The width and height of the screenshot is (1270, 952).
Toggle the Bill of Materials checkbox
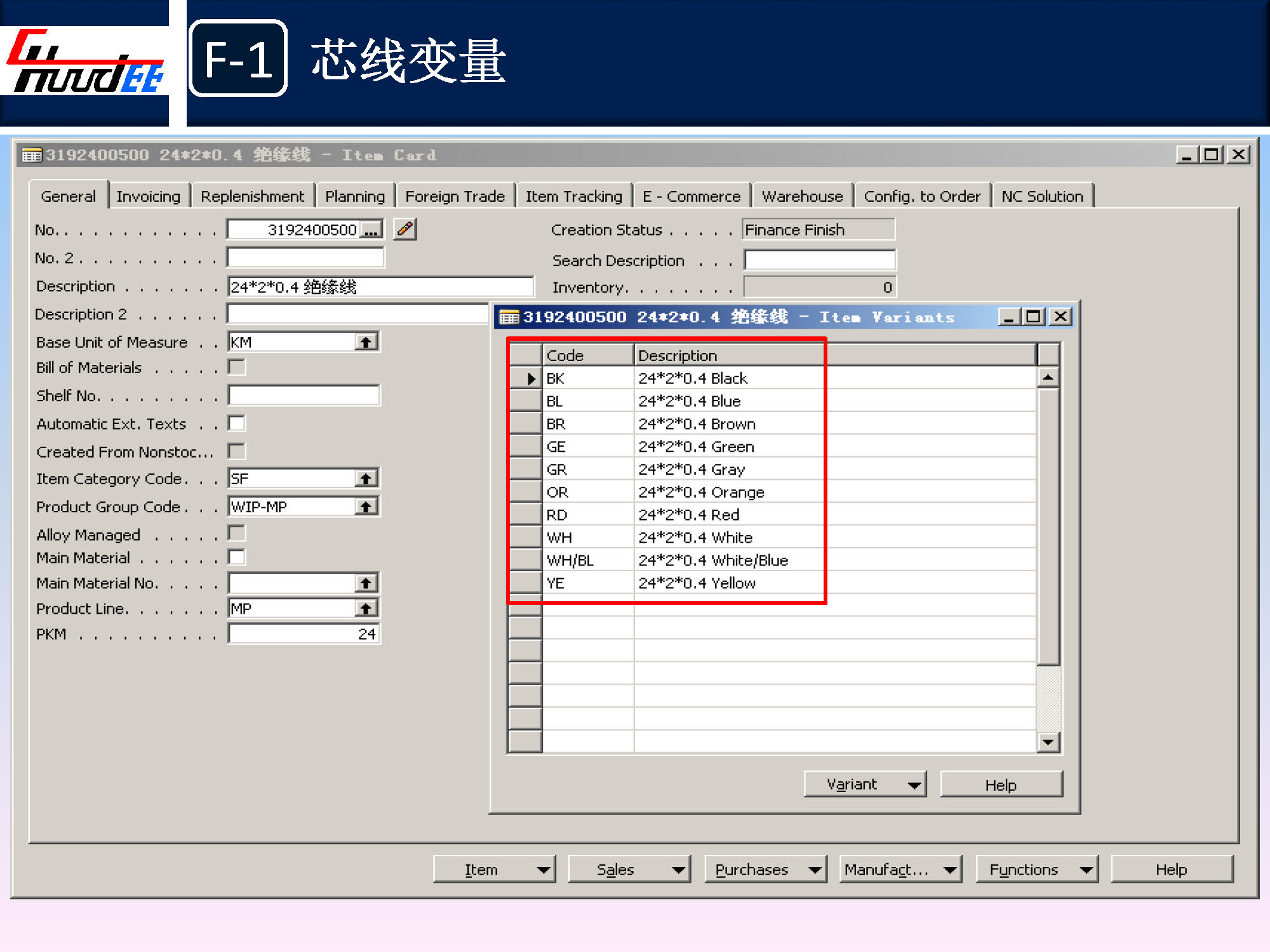pyautogui.click(x=237, y=367)
